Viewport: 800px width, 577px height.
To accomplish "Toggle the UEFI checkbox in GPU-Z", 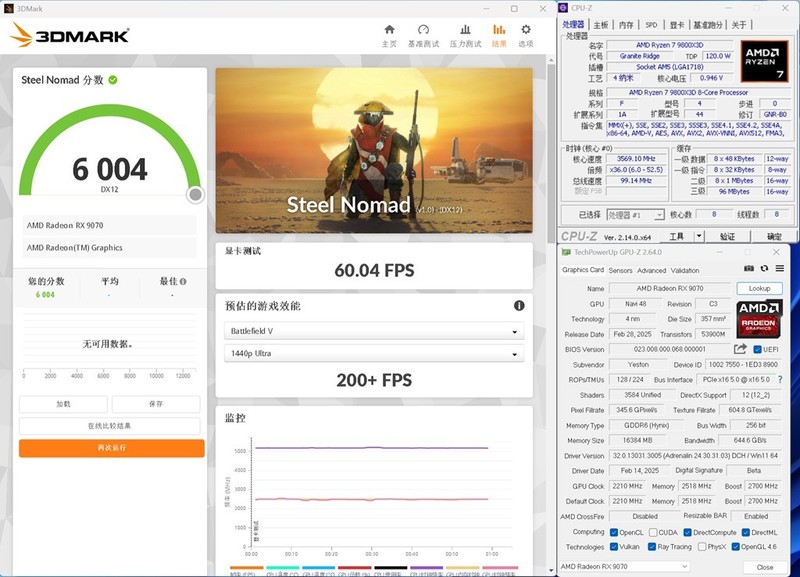I will tap(757, 348).
